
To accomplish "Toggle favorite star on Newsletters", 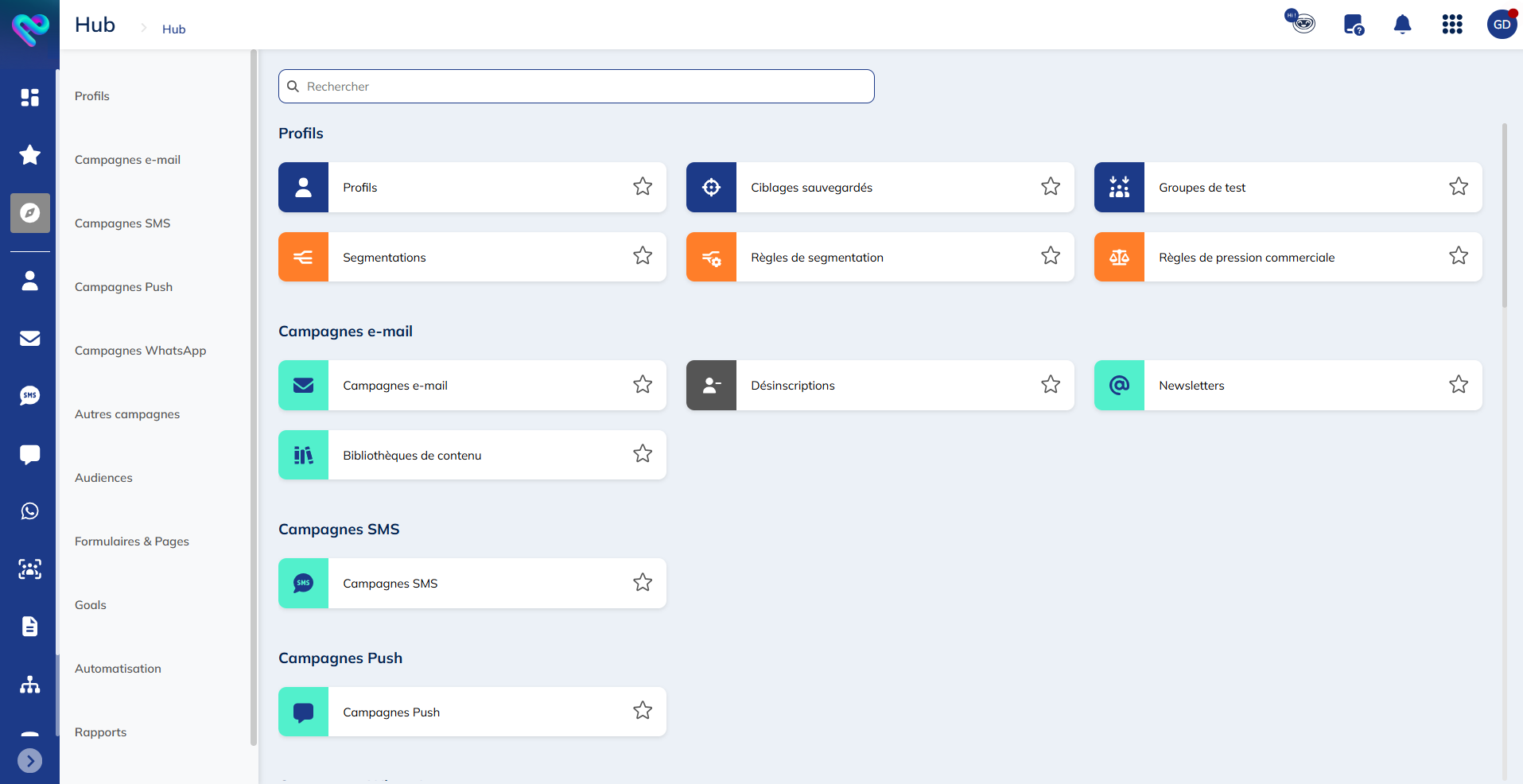I will pos(1459,385).
